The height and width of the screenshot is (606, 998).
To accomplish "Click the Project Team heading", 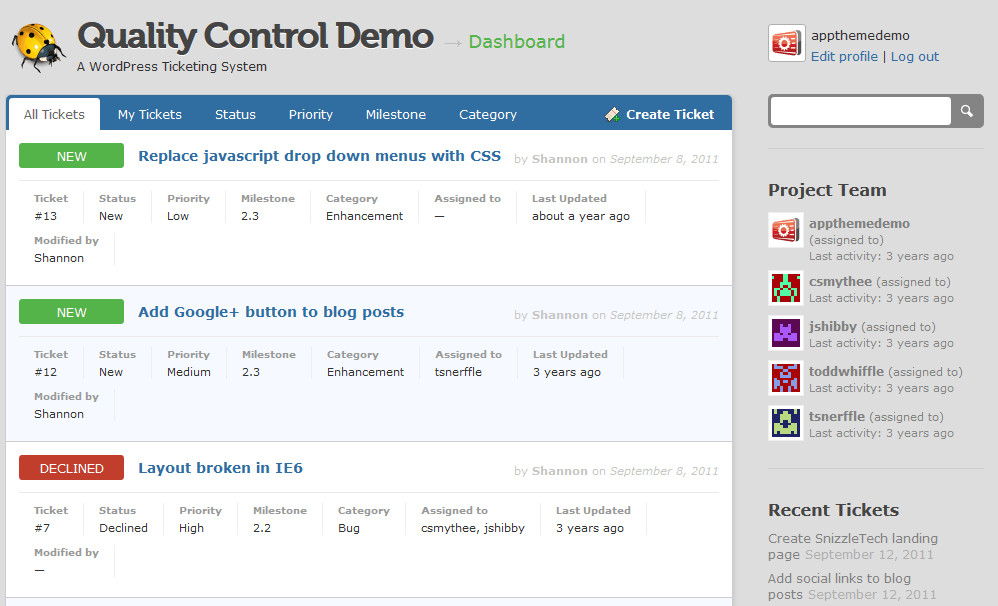I will point(827,190).
